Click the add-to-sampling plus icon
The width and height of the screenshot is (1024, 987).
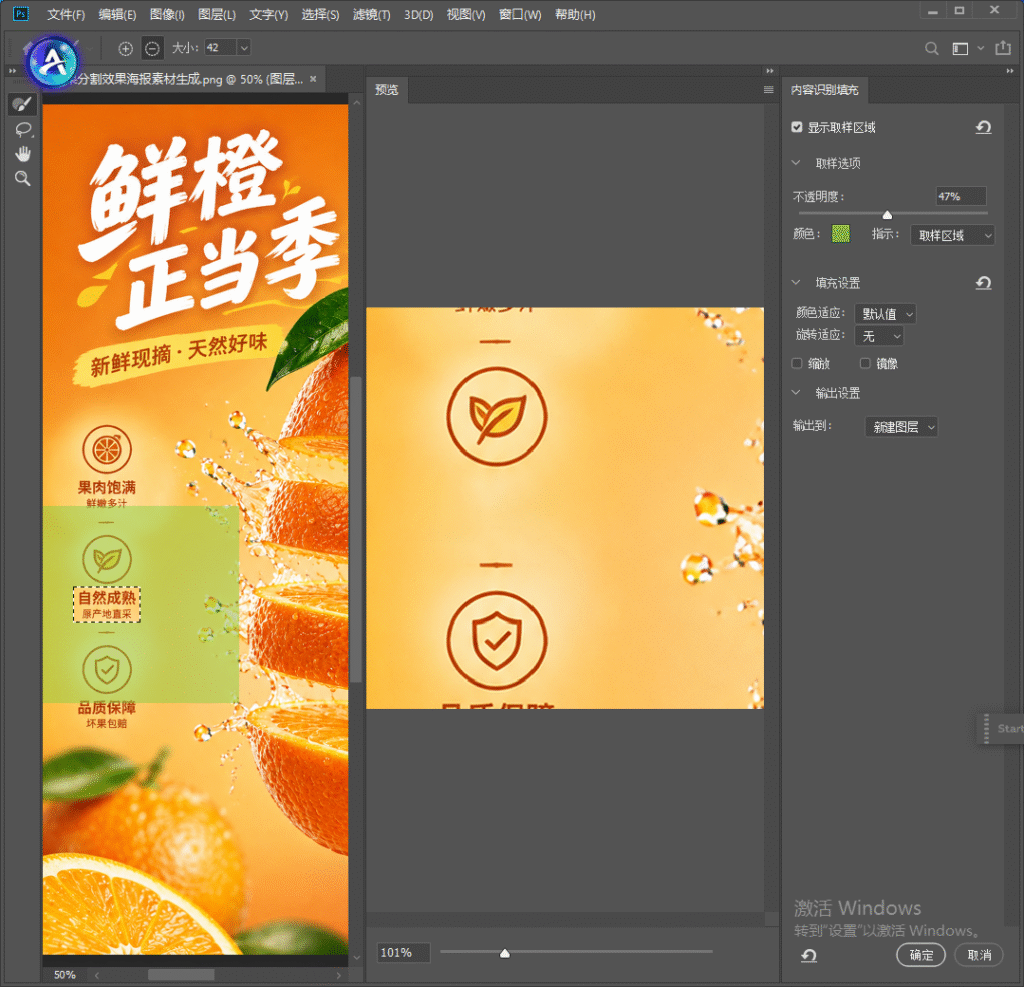tap(125, 48)
